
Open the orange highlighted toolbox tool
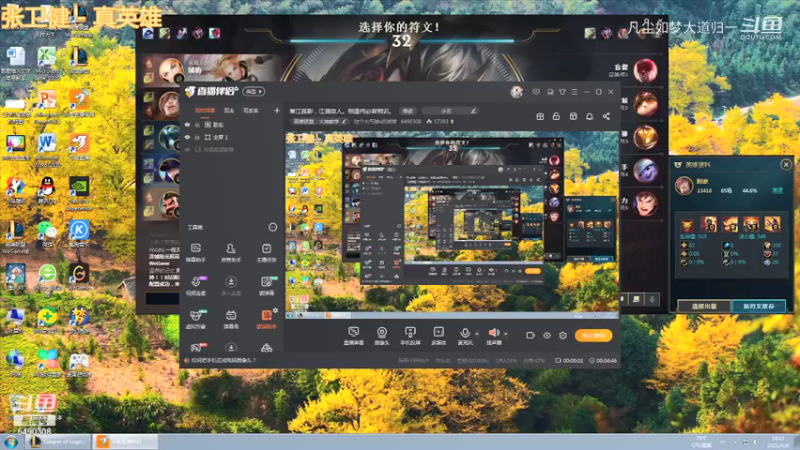(266, 319)
